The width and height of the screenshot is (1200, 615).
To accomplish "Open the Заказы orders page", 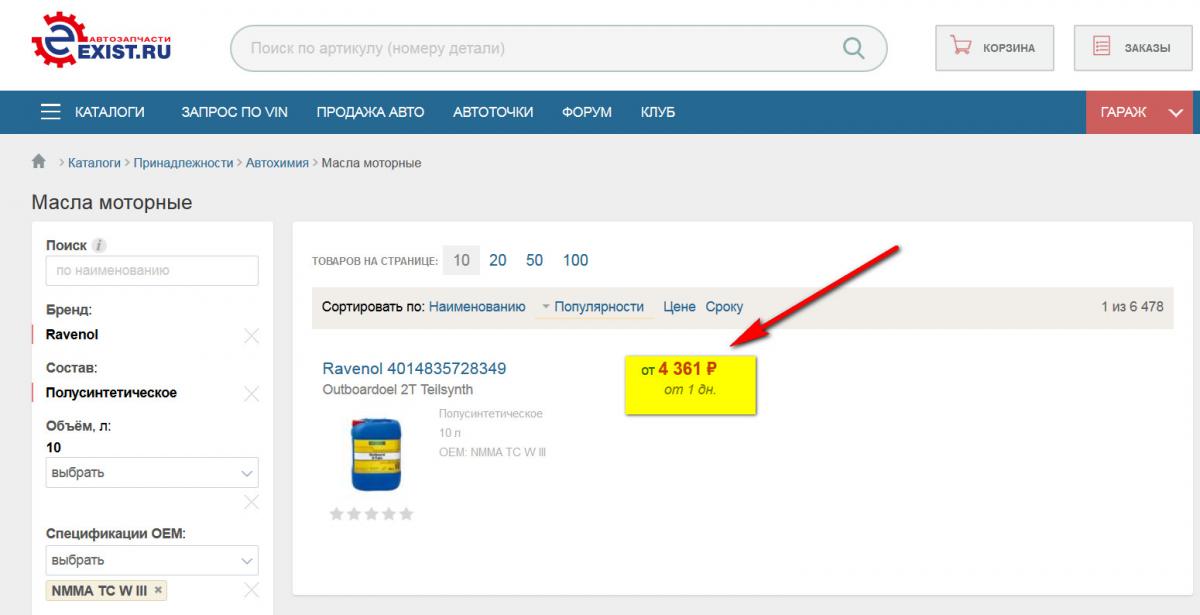I will pyautogui.click(x=1133, y=48).
